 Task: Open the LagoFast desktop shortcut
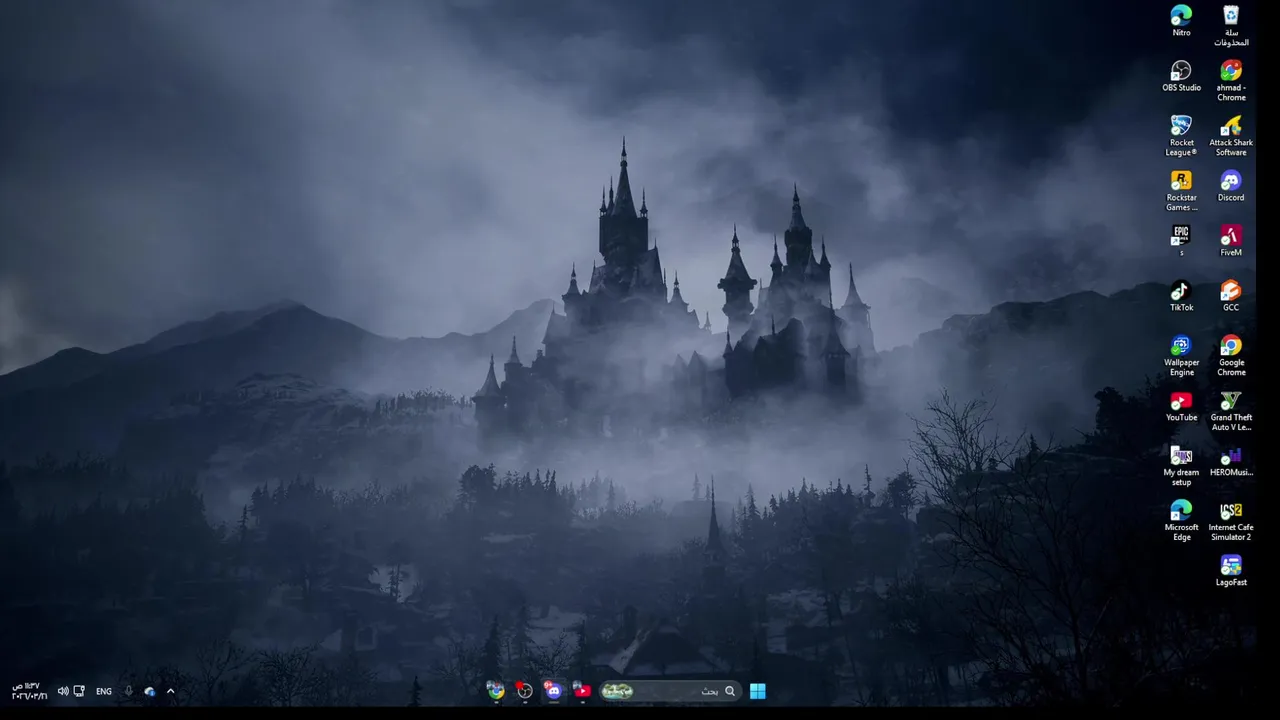1231,570
